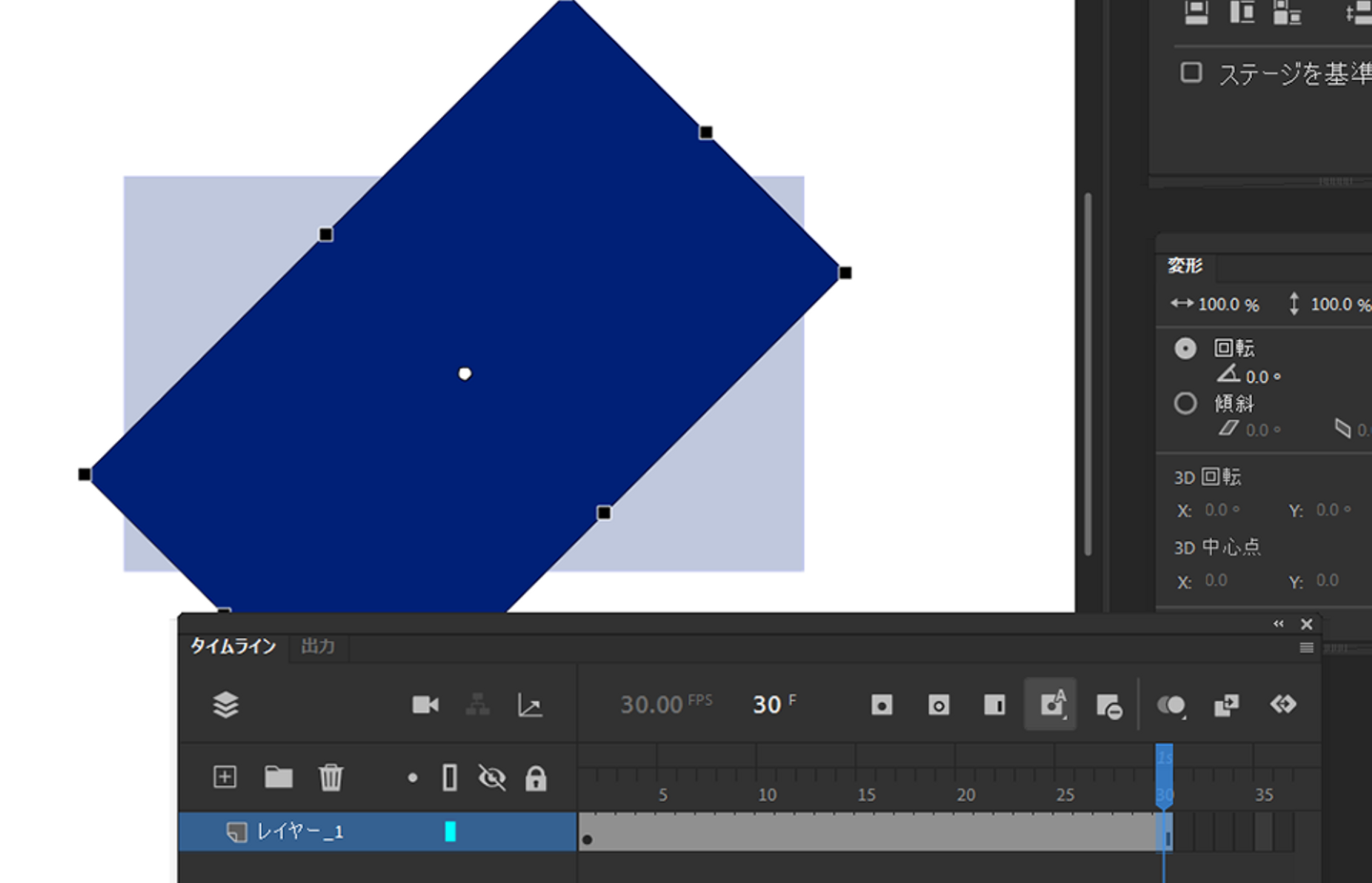This screenshot has width=1372, height=883.
Task: Open the layer depth stack icon
Action: (226, 705)
